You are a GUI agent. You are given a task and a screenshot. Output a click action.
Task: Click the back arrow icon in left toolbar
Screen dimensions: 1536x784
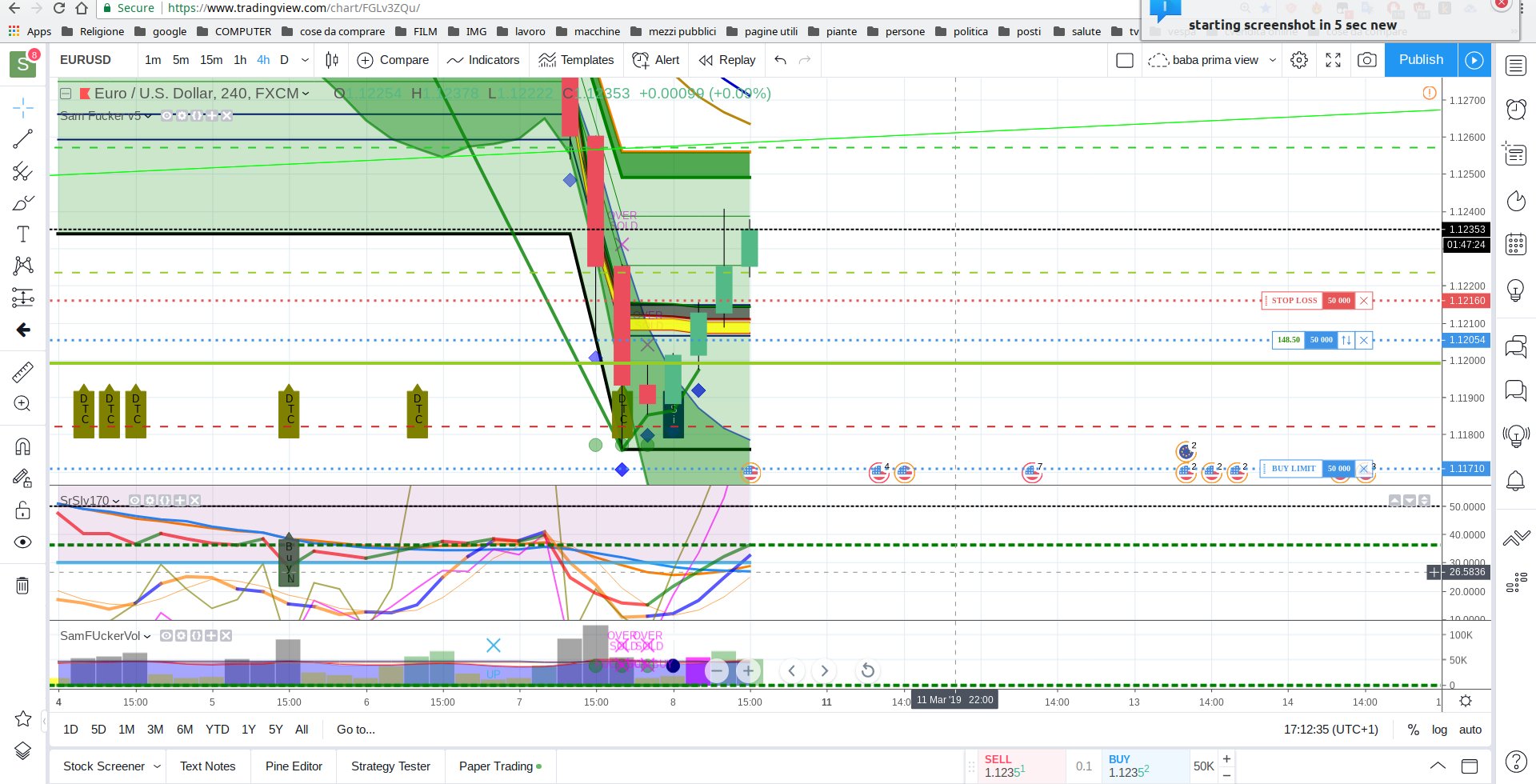pos(23,330)
